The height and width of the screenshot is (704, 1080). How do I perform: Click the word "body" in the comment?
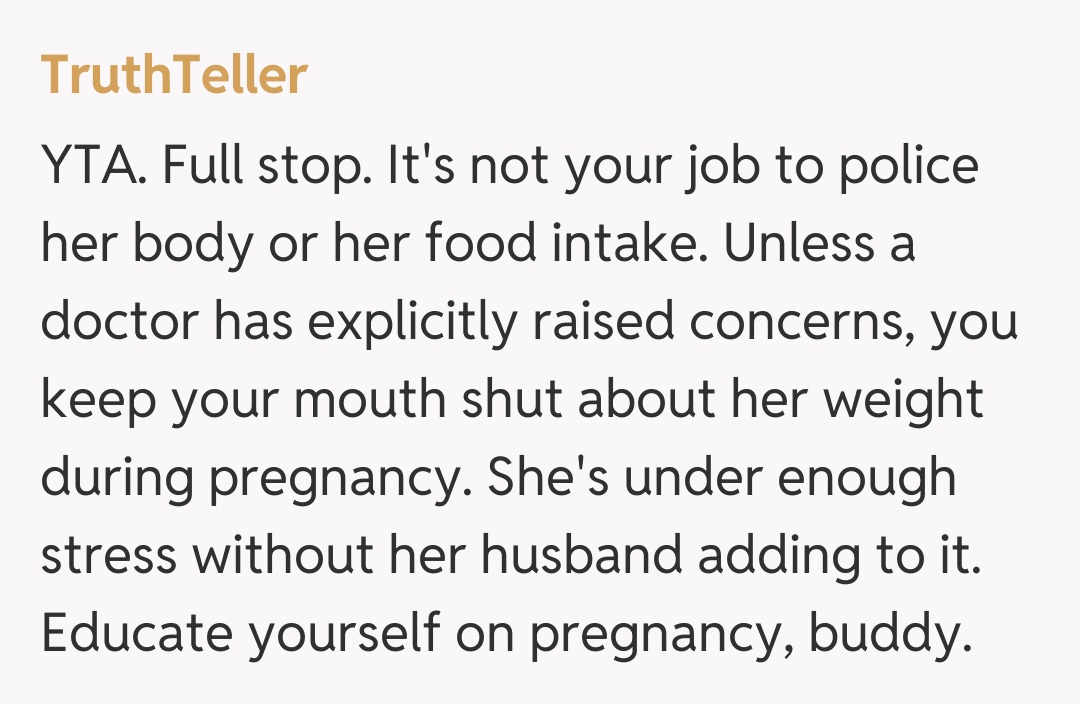click(x=191, y=244)
